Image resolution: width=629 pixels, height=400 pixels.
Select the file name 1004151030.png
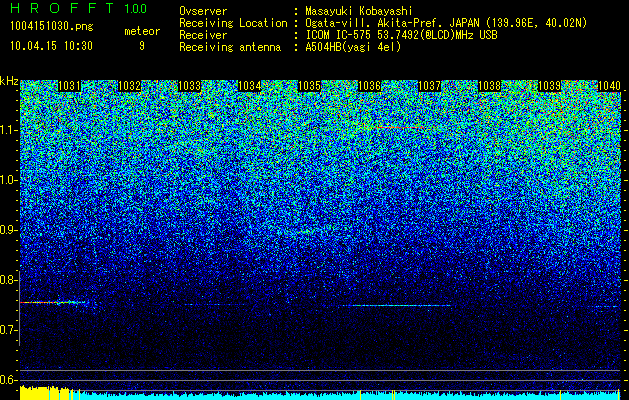(51, 26)
